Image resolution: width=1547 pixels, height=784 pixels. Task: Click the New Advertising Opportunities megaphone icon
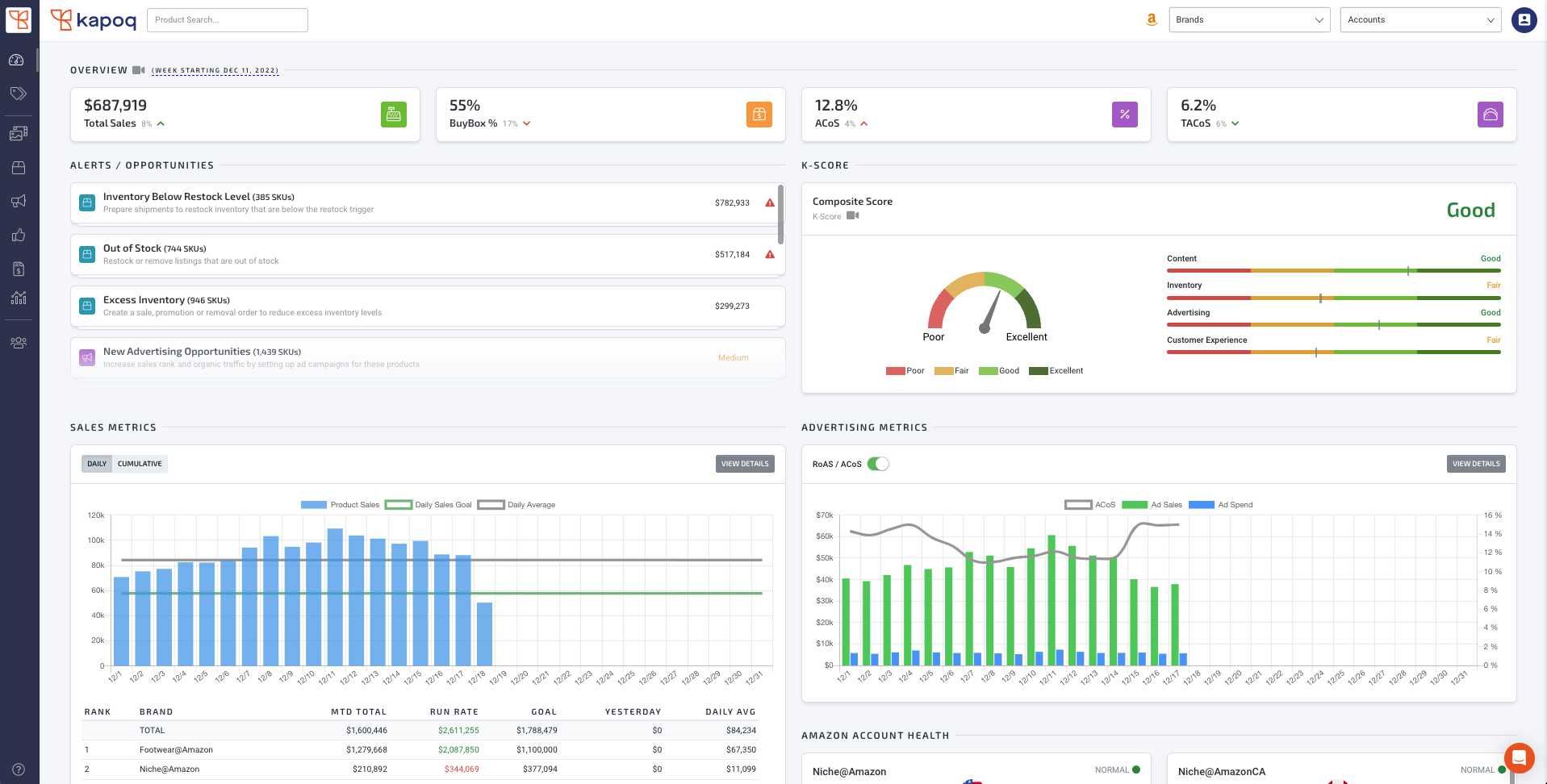(x=87, y=357)
